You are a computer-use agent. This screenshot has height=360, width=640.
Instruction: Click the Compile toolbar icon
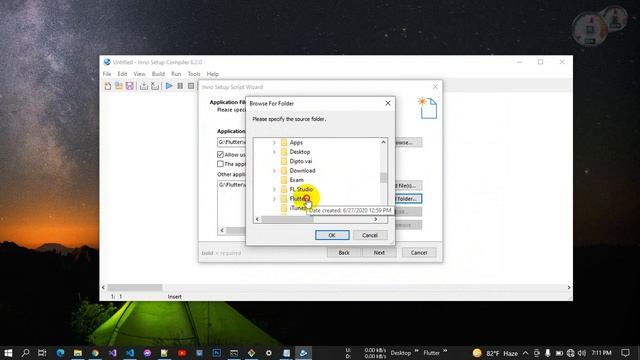point(144,86)
